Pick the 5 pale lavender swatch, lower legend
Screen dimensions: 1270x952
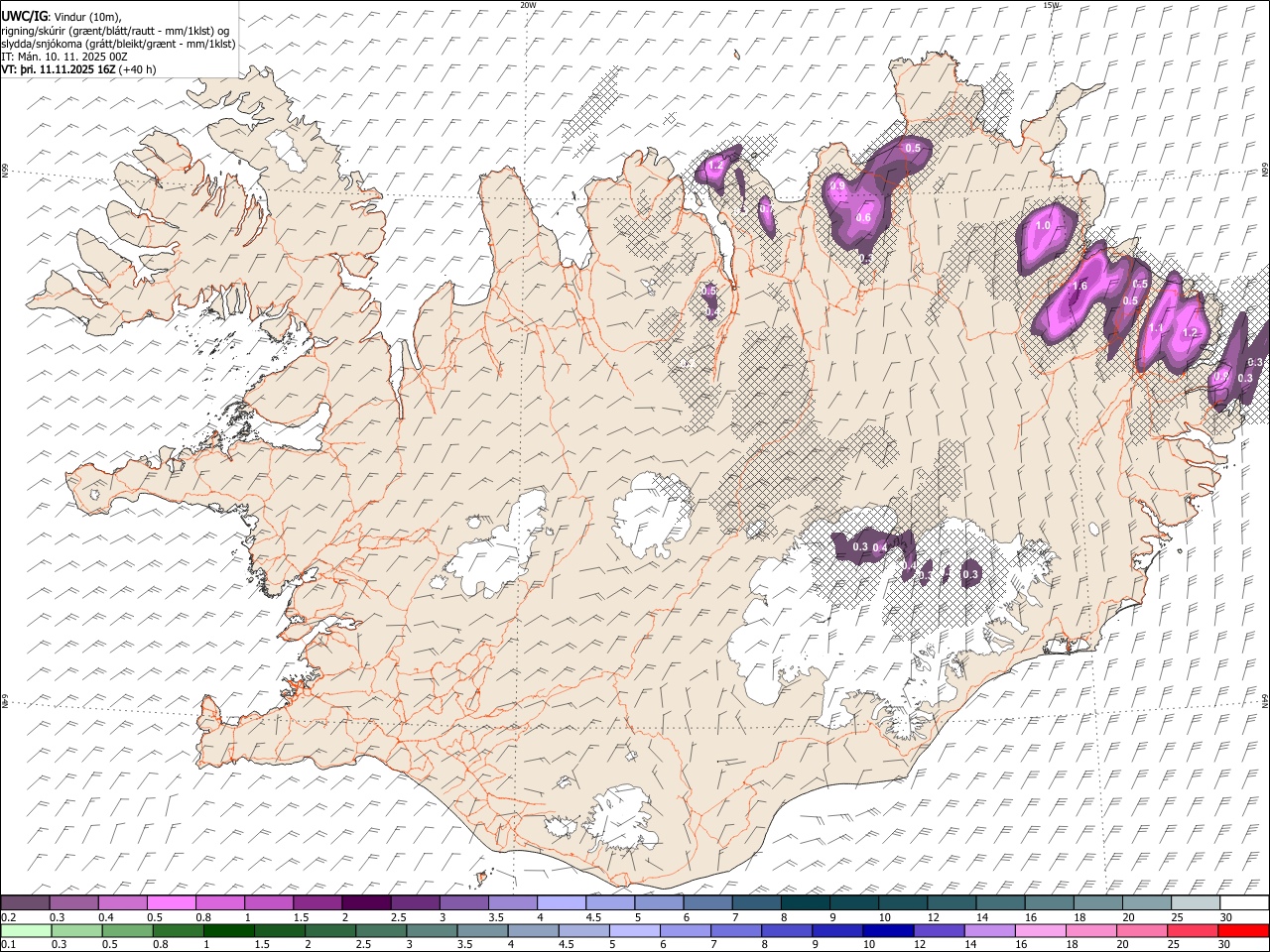point(634,931)
